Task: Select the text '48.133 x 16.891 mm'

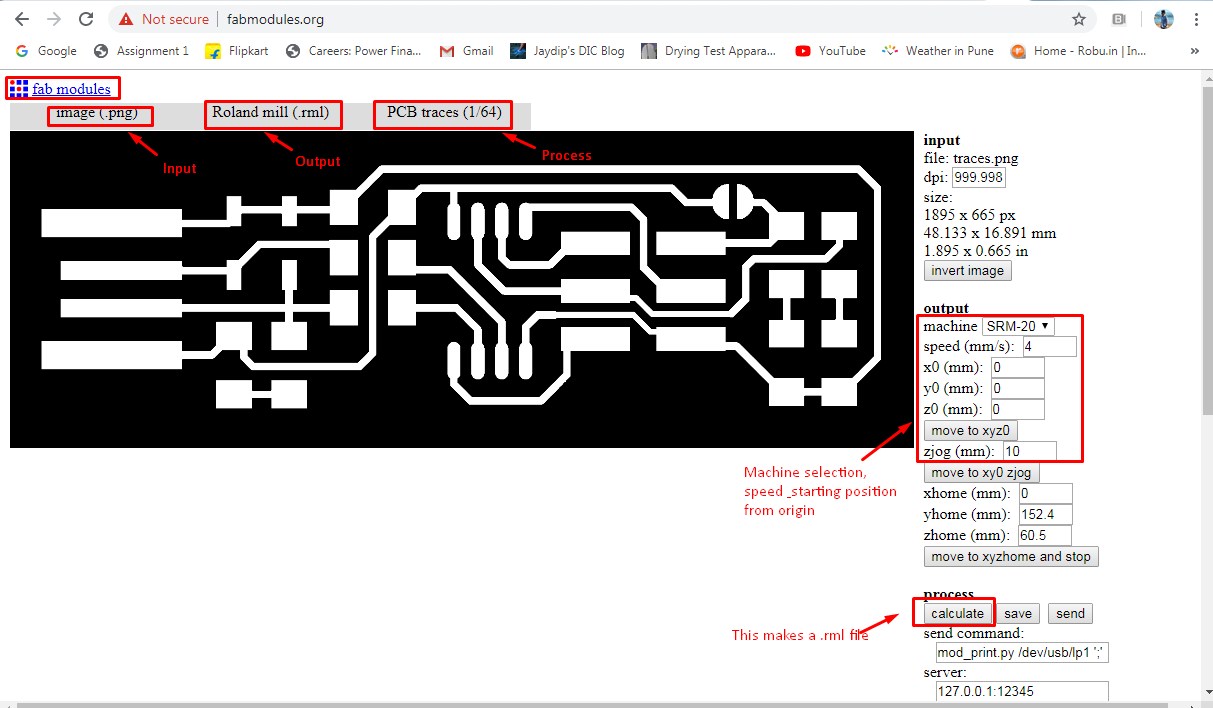Action: pos(990,233)
